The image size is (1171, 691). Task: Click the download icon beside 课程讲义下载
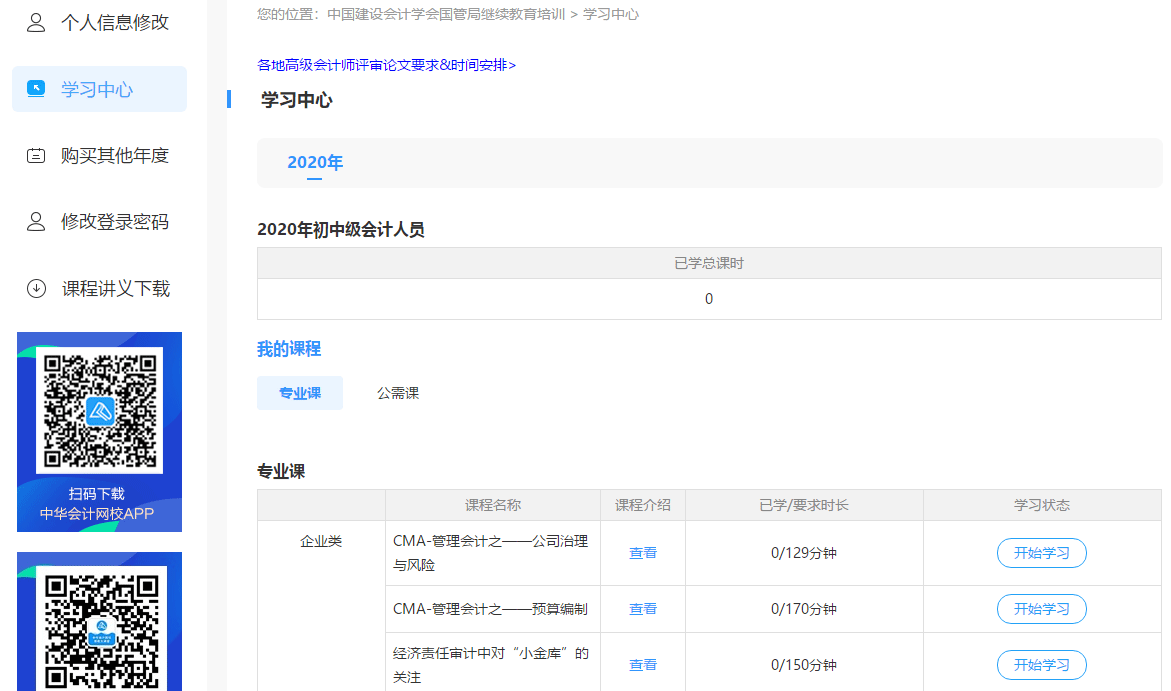pyautogui.click(x=36, y=289)
